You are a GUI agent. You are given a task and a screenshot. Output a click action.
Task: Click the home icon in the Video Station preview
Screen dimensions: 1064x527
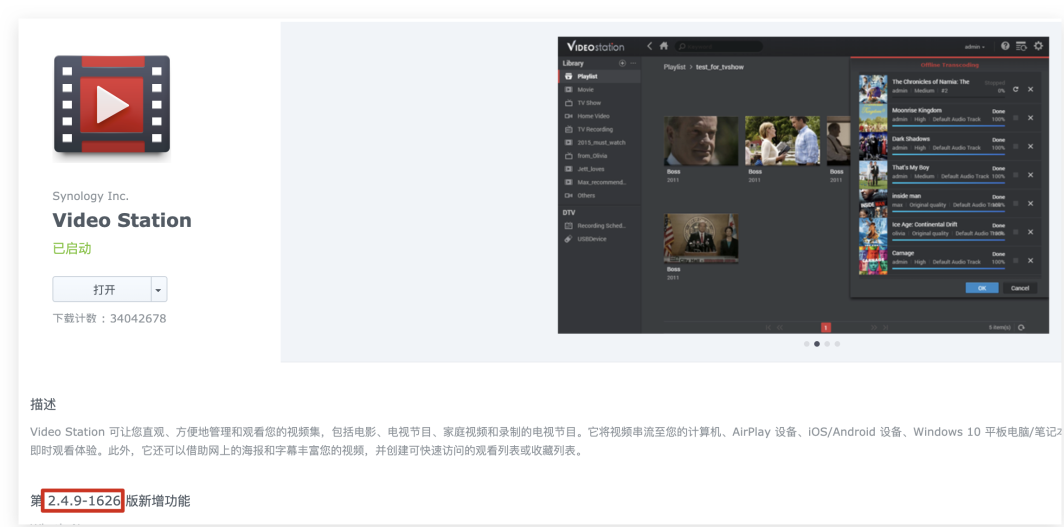[x=664, y=46]
